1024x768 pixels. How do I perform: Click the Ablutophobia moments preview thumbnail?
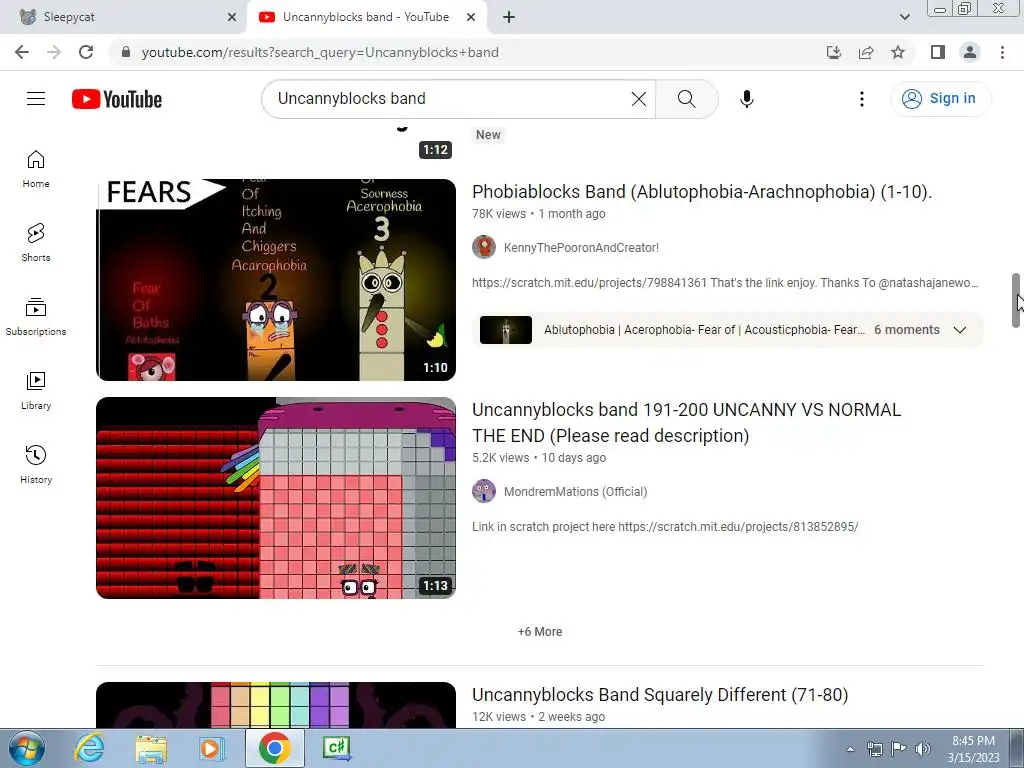pyautogui.click(x=506, y=330)
